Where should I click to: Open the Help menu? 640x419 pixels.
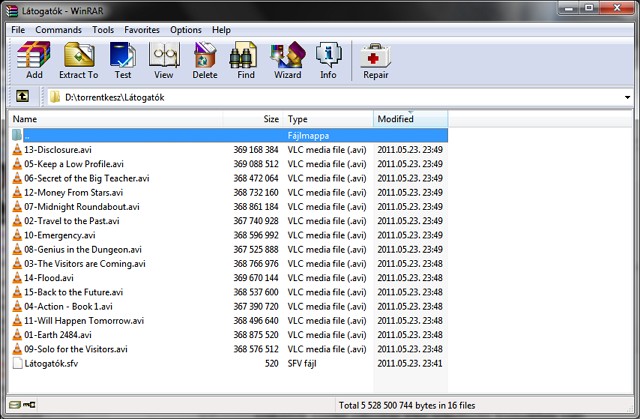[221, 30]
